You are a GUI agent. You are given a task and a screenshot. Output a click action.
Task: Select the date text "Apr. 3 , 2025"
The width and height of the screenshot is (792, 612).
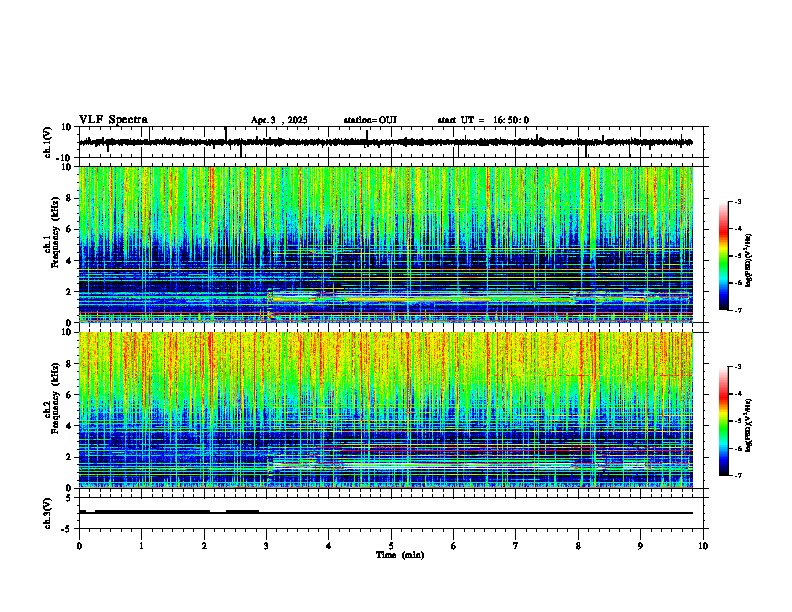pyautogui.click(x=279, y=120)
